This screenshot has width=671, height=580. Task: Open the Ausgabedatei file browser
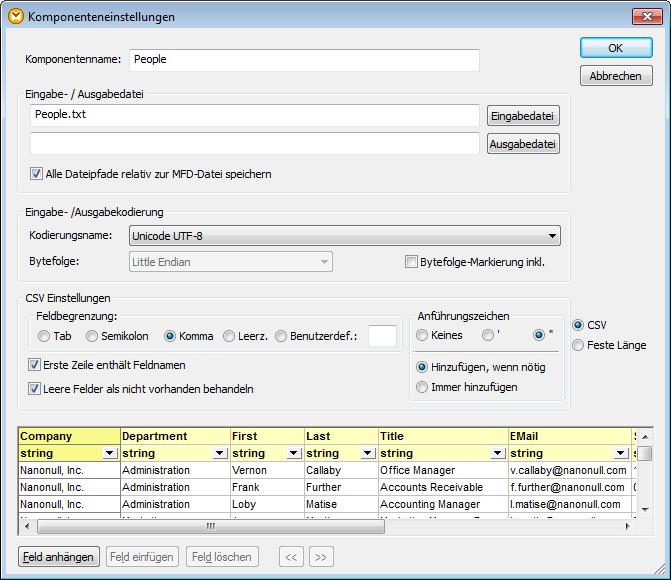pos(523,145)
